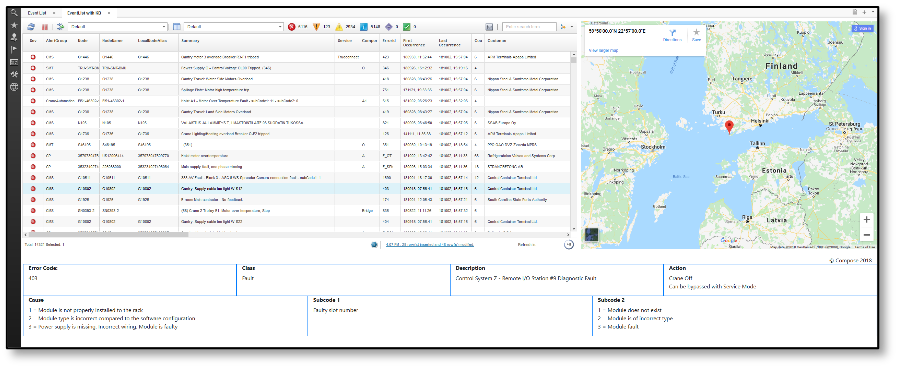898x368 pixels.
Task: Sort by the Node column header
Action: click(87, 40)
